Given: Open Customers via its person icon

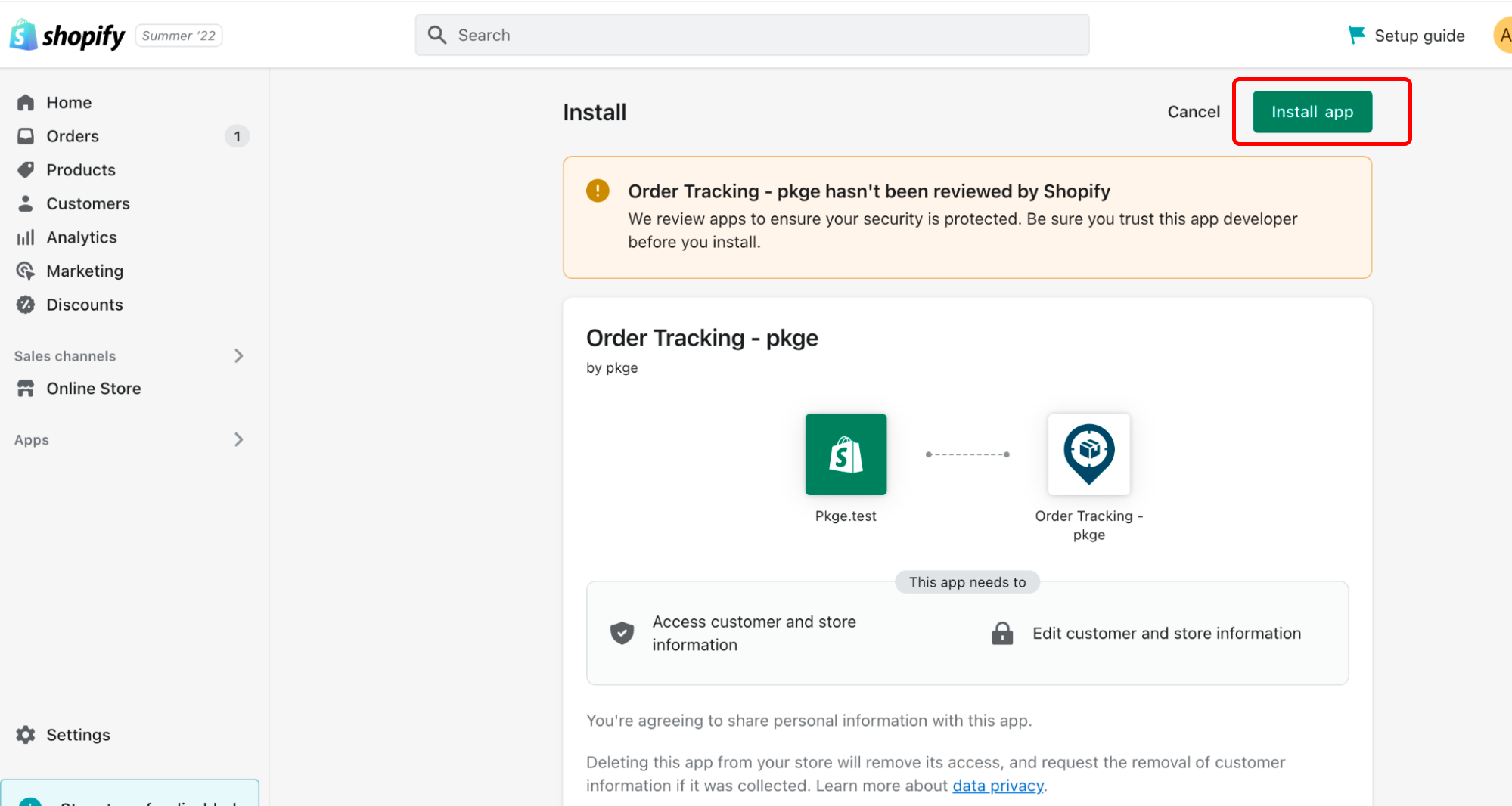Looking at the screenshot, I should [x=26, y=203].
